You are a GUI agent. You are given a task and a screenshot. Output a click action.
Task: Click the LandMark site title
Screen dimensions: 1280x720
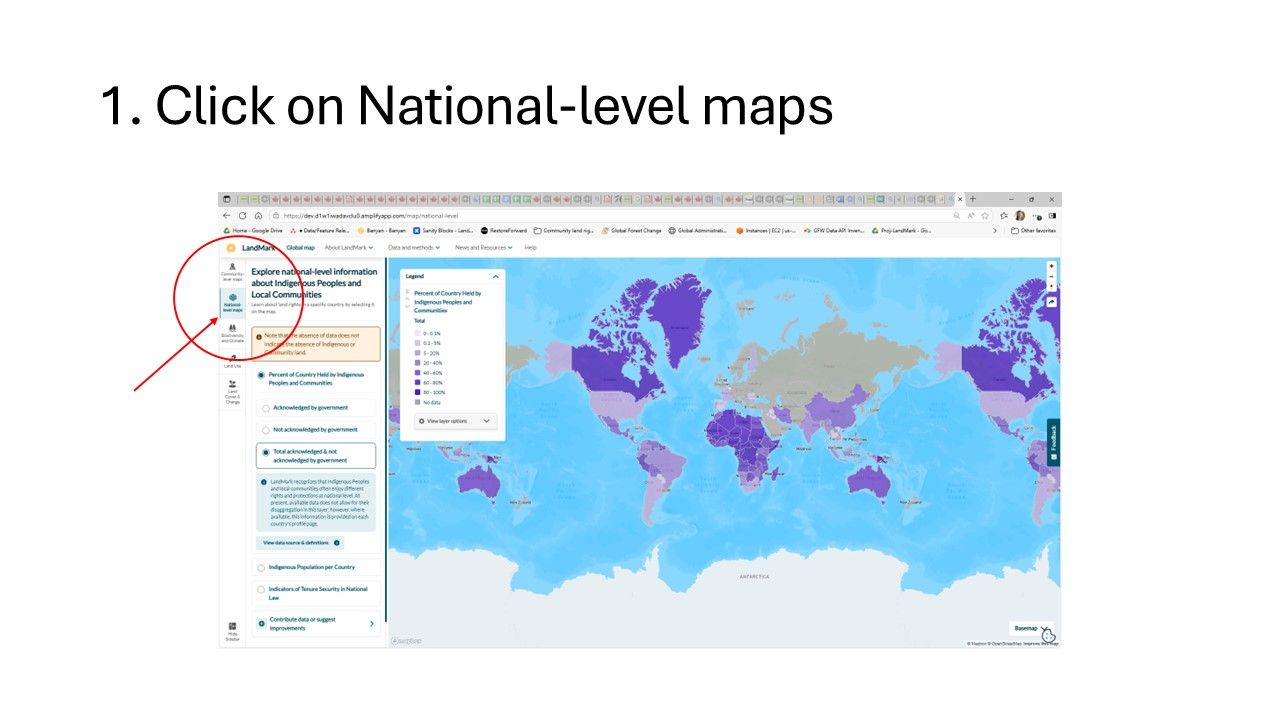point(258,247)
